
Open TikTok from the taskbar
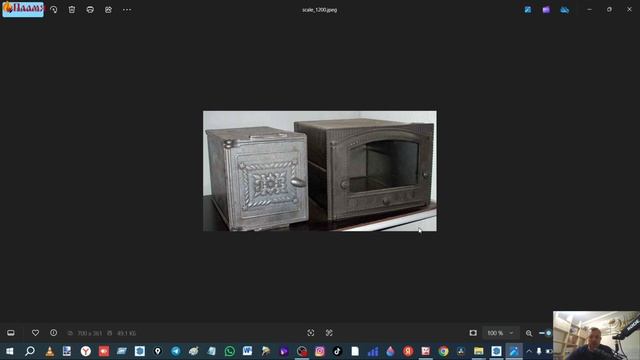337,351
